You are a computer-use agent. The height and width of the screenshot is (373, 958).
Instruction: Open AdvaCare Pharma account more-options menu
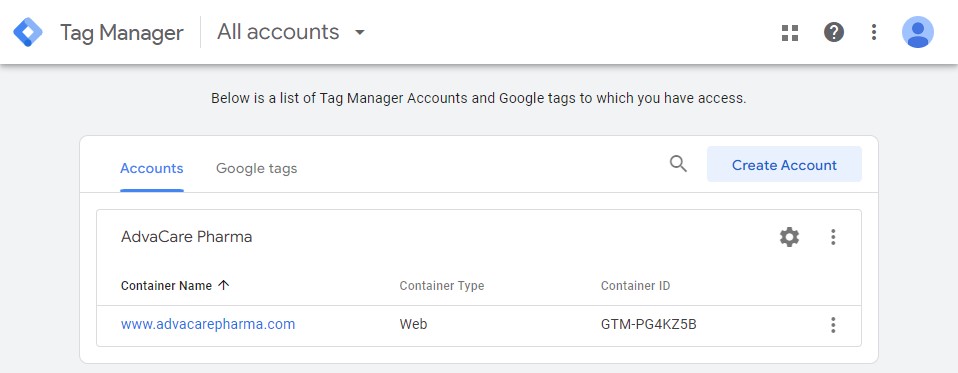[833, 237]
